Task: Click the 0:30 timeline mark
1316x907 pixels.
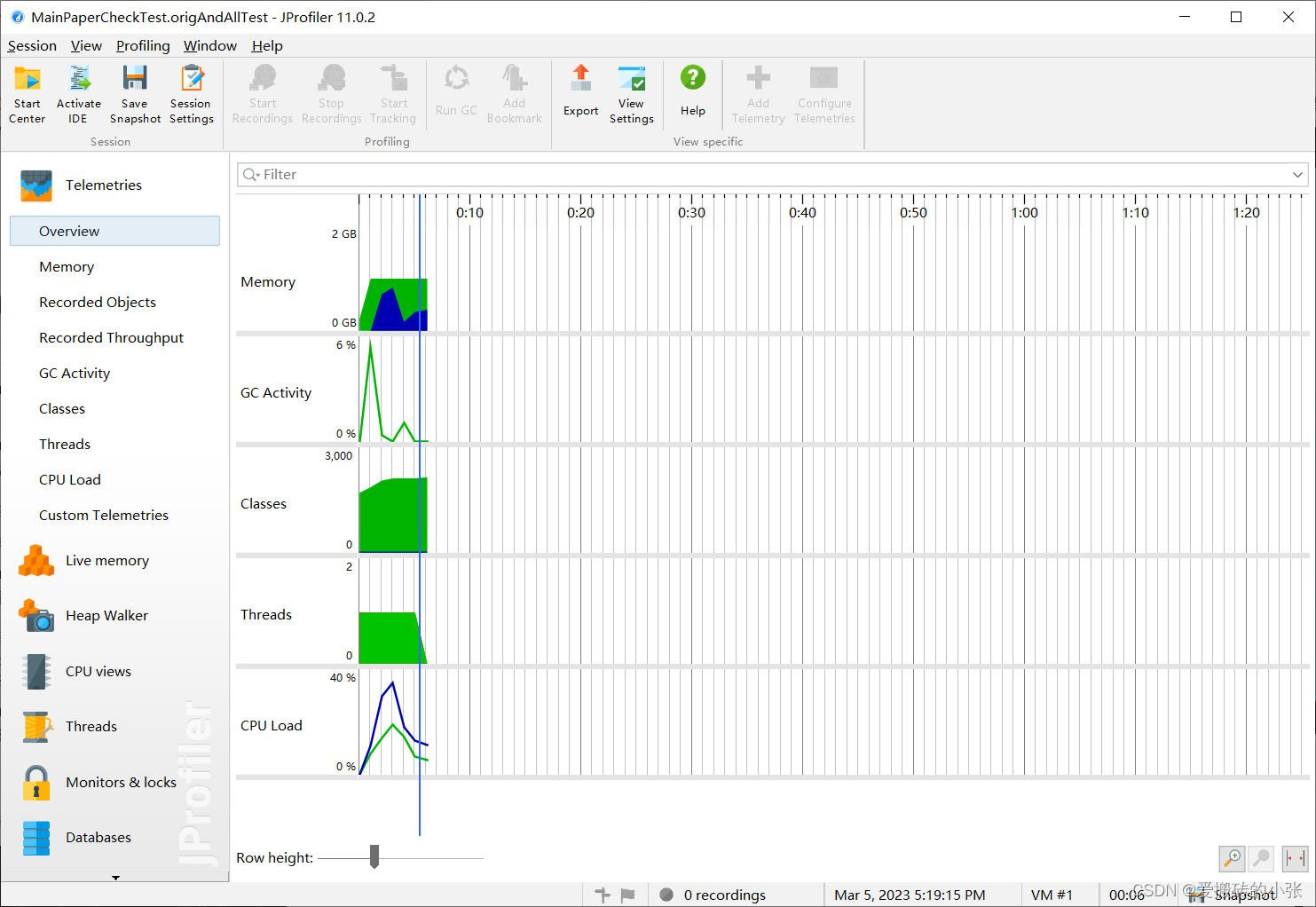Action: click(691, 213)
